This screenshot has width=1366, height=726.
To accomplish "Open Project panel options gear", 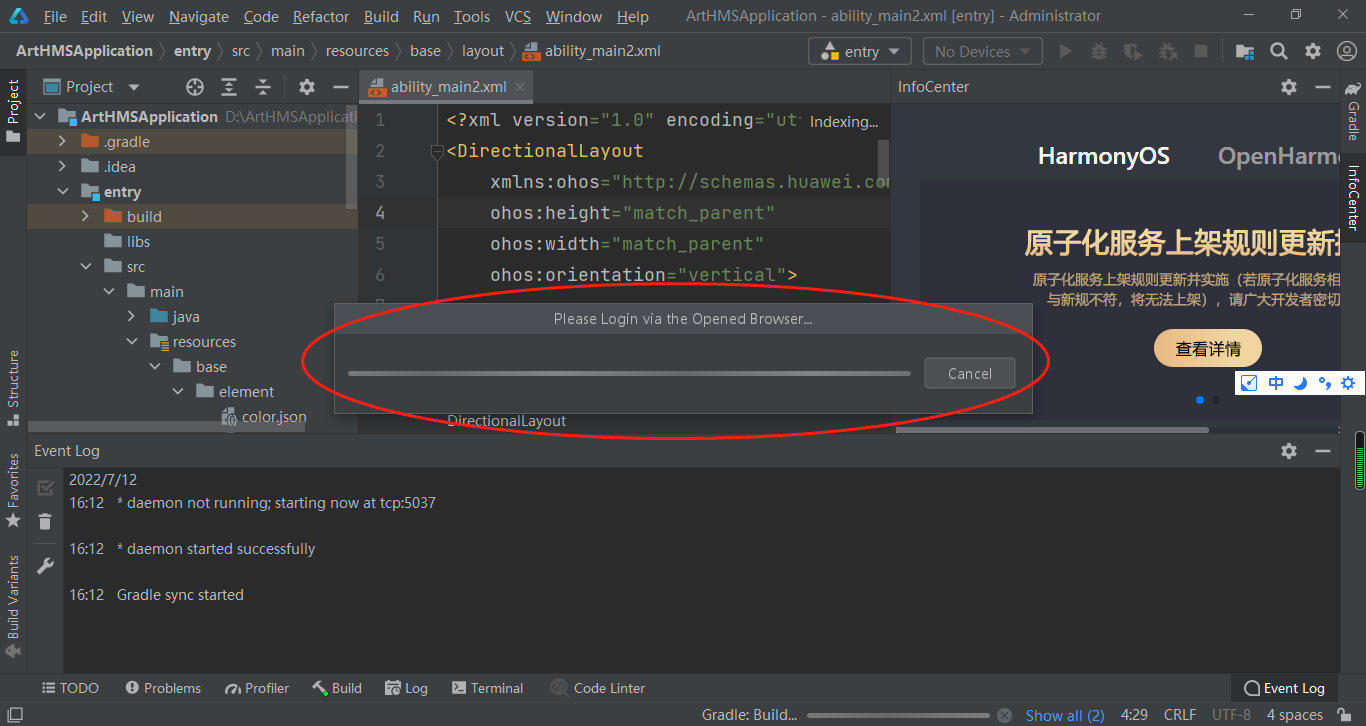I will click(307, 87).
